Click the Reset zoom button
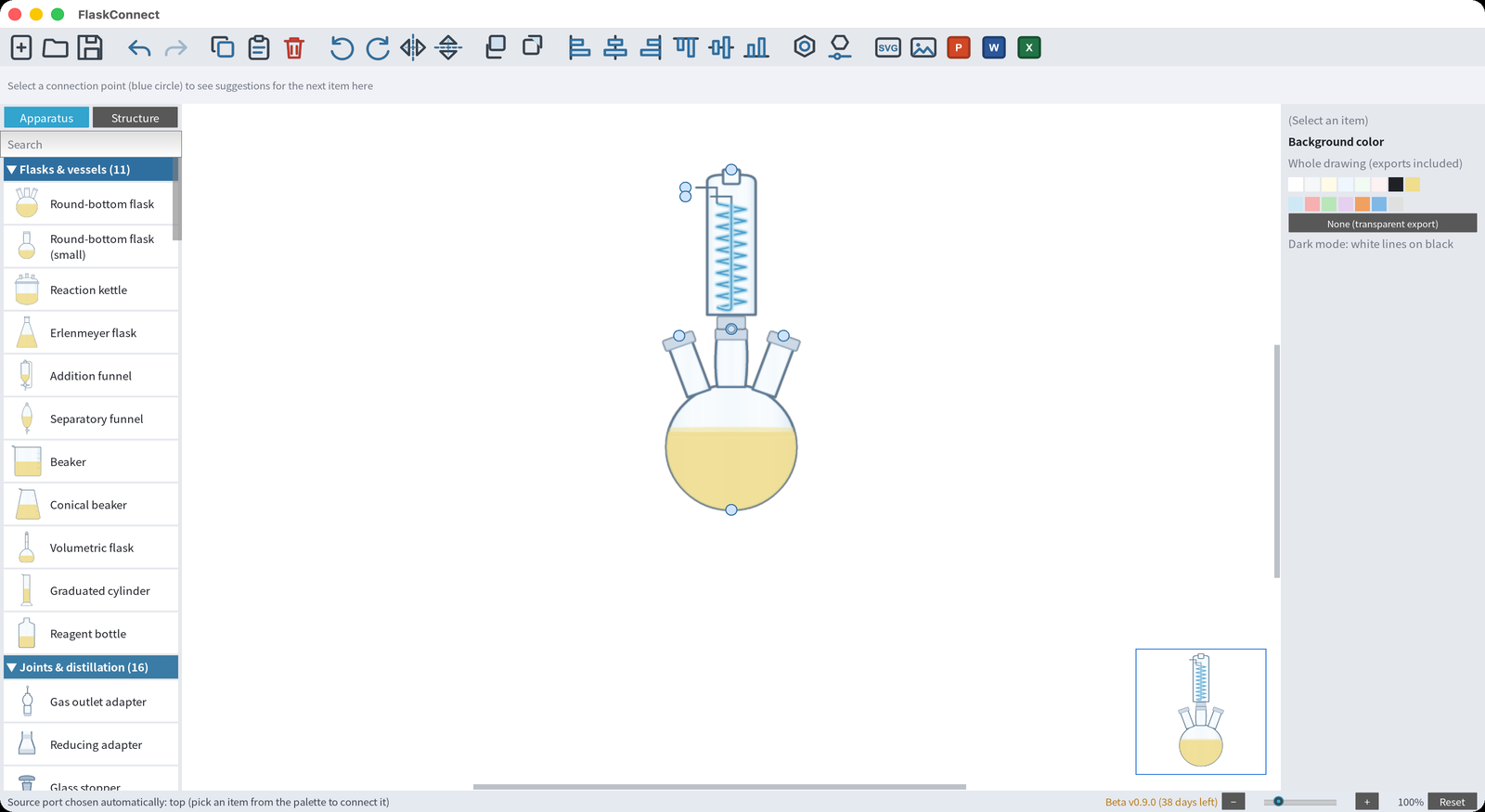This screenshot has width=1485, height=812. [x=1453, y=802]
